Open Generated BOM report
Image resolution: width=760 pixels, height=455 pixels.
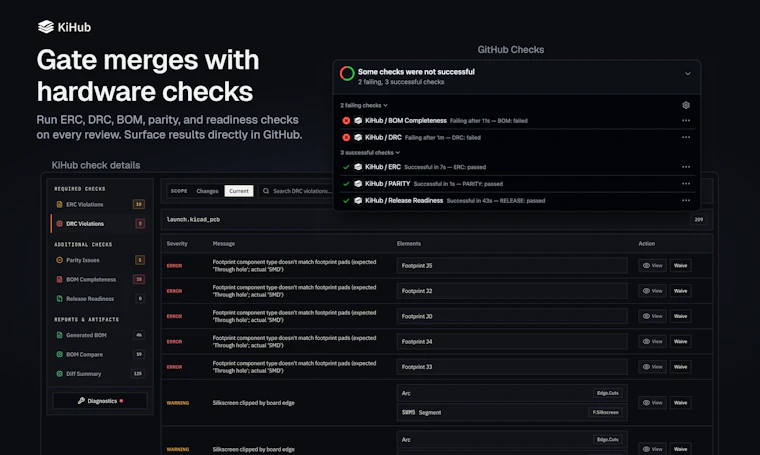point(100,335)
